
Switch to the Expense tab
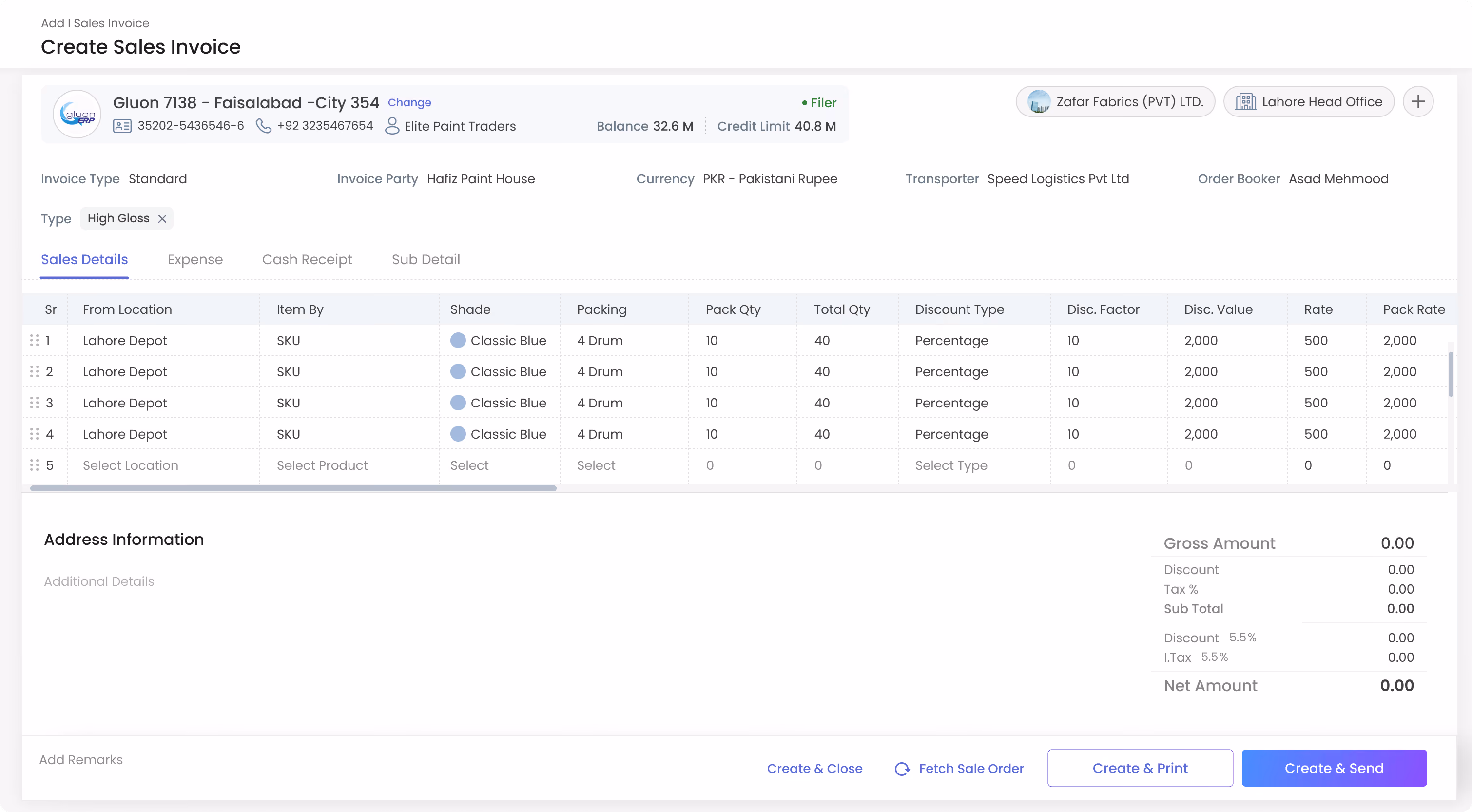[x=195, y=259]
